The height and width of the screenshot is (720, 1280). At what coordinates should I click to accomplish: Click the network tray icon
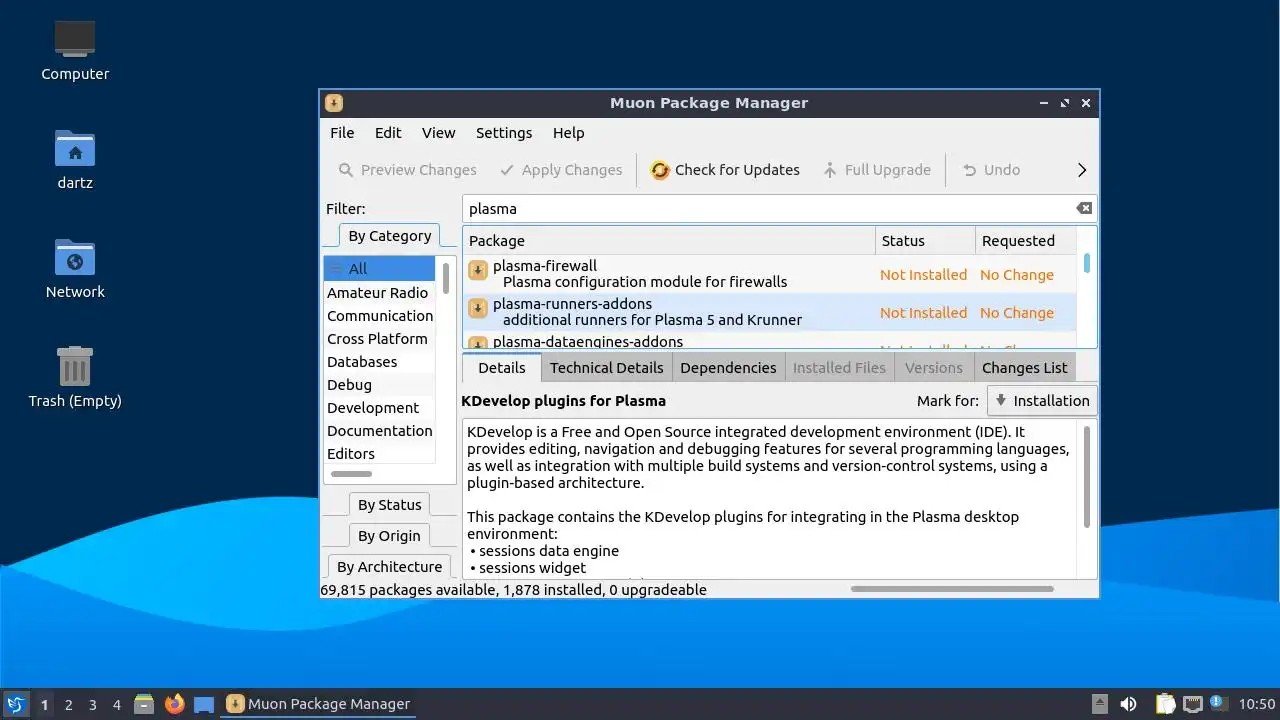[1192, 704]
